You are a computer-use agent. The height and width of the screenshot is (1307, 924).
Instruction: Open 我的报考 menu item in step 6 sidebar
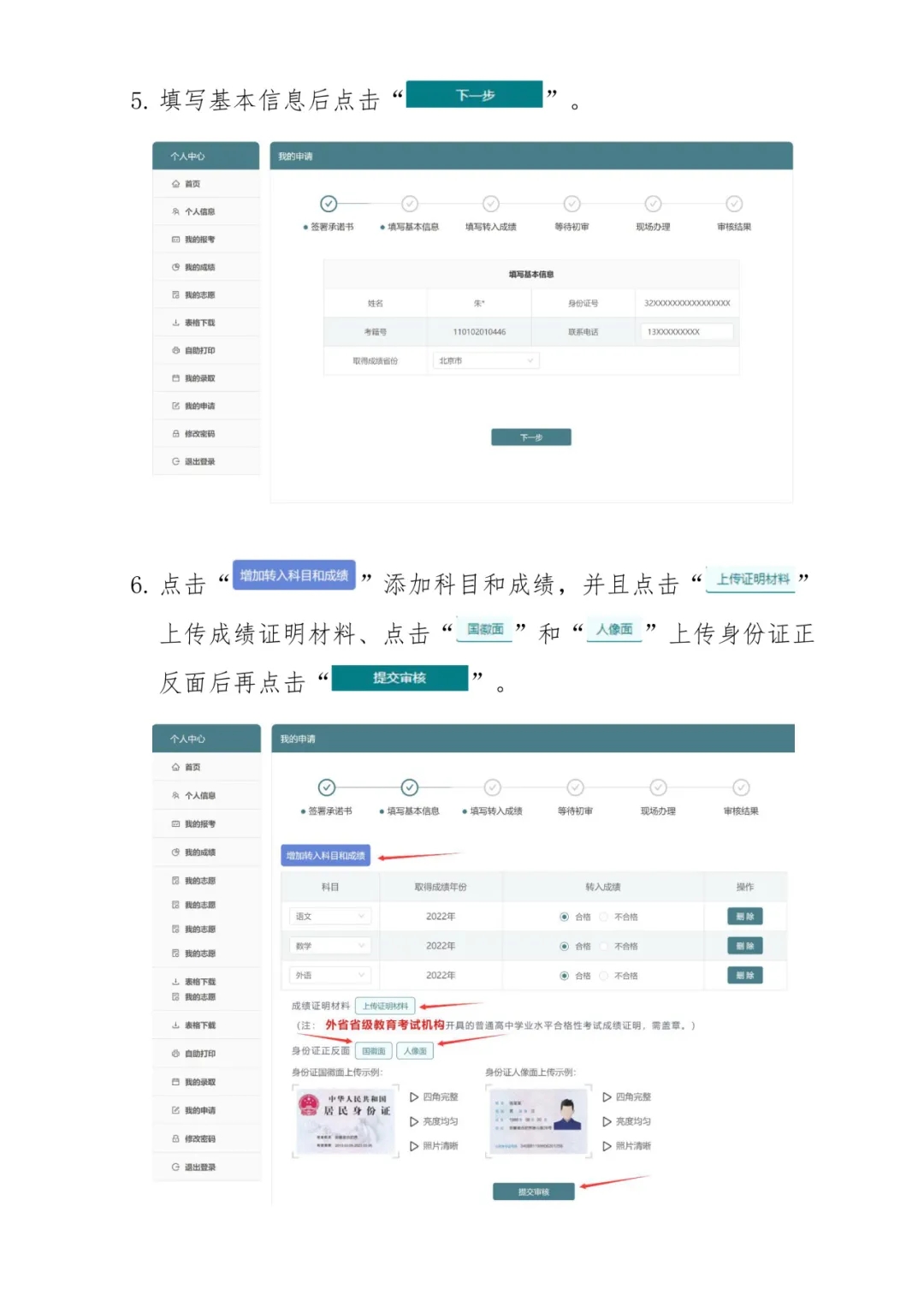[x=199, y=823]
